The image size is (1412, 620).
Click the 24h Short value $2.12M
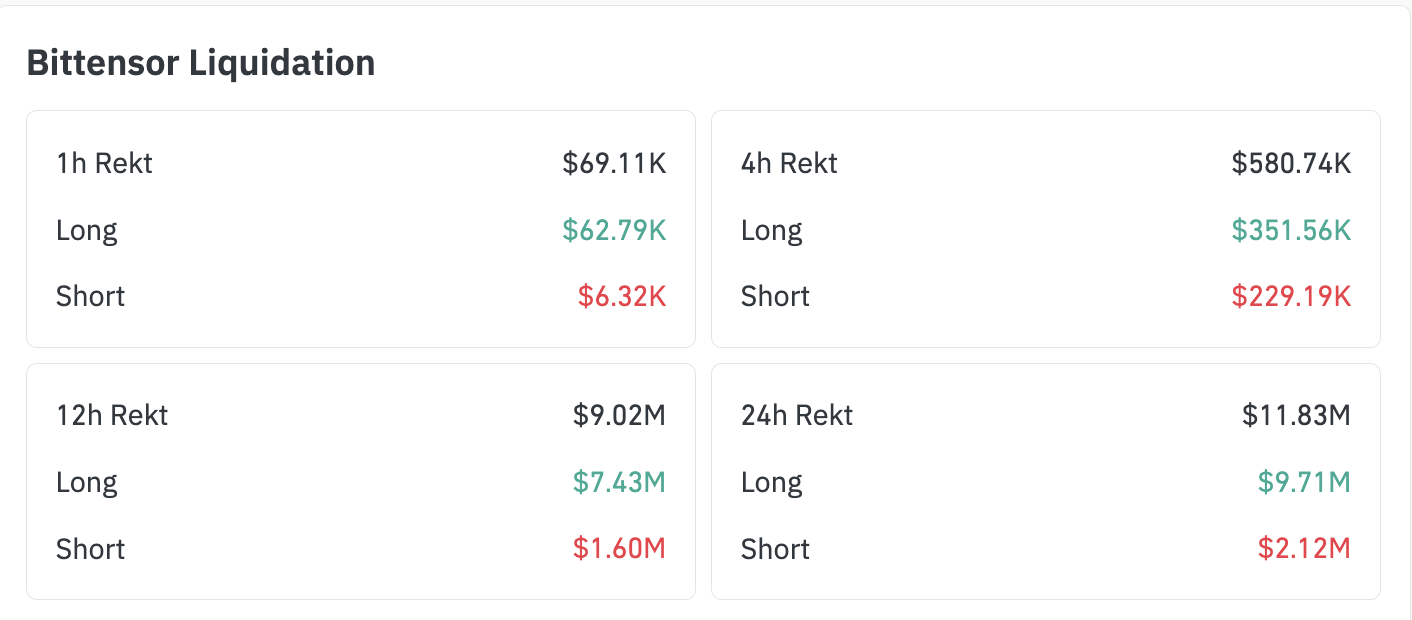1304,548
